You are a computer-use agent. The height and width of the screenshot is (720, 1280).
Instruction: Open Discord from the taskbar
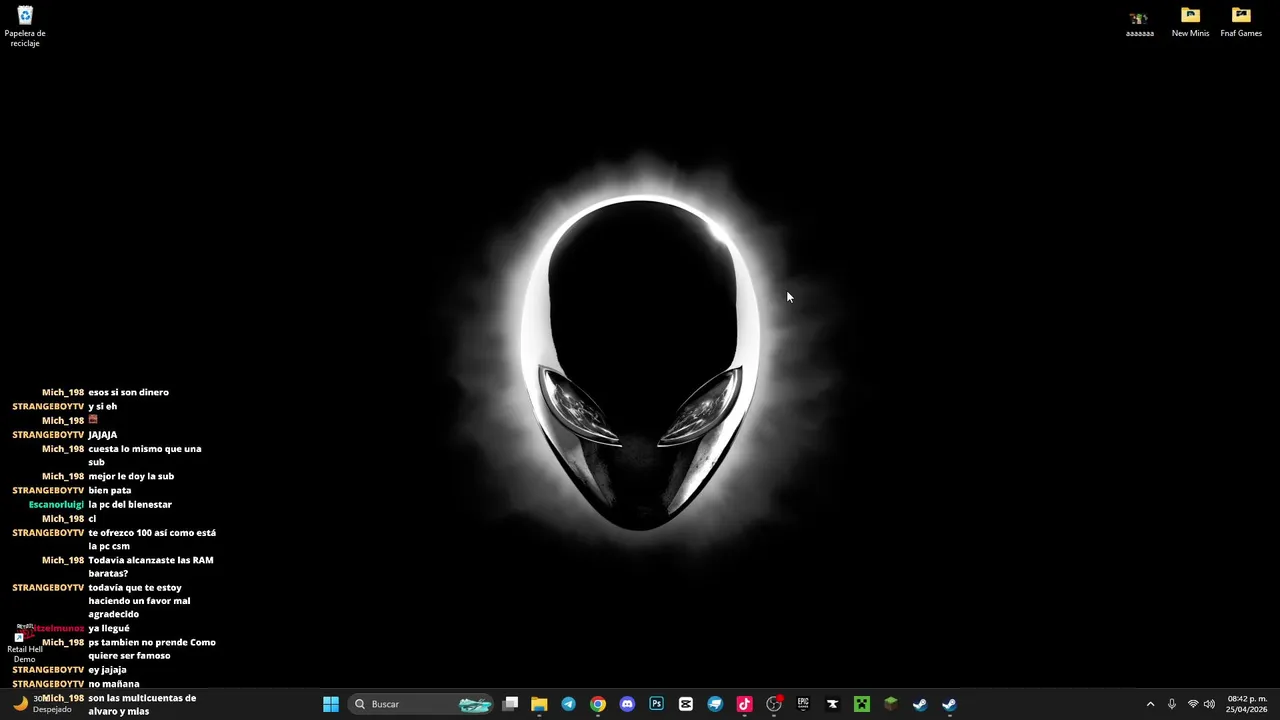click(x=627, y=704)
